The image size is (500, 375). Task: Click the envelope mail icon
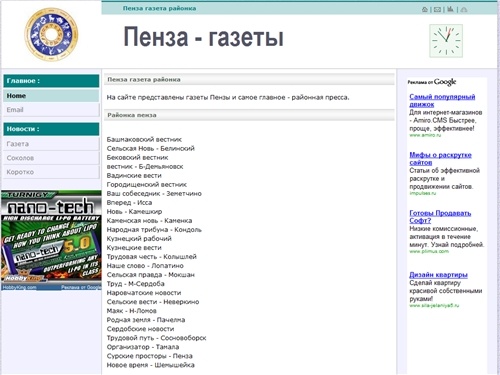point(437,9)
